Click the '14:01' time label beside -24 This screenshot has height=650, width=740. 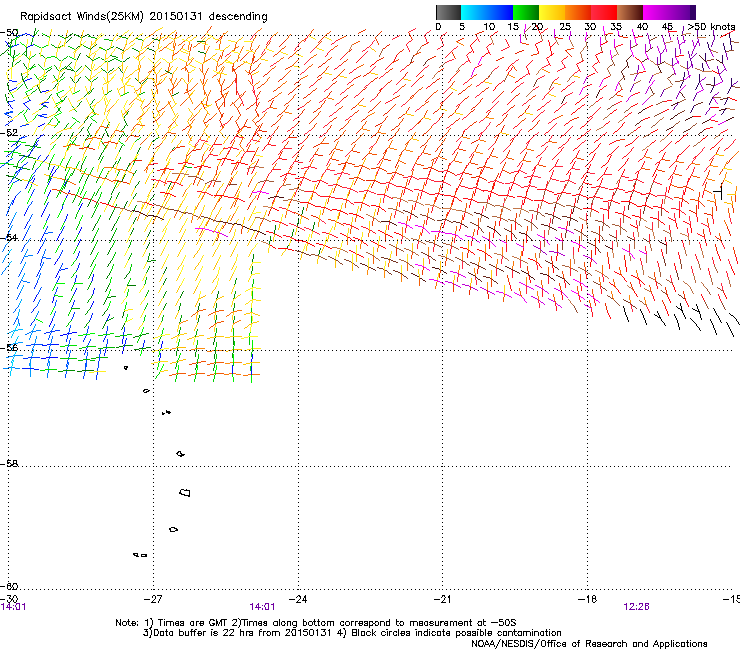click(x=262, y=607)
